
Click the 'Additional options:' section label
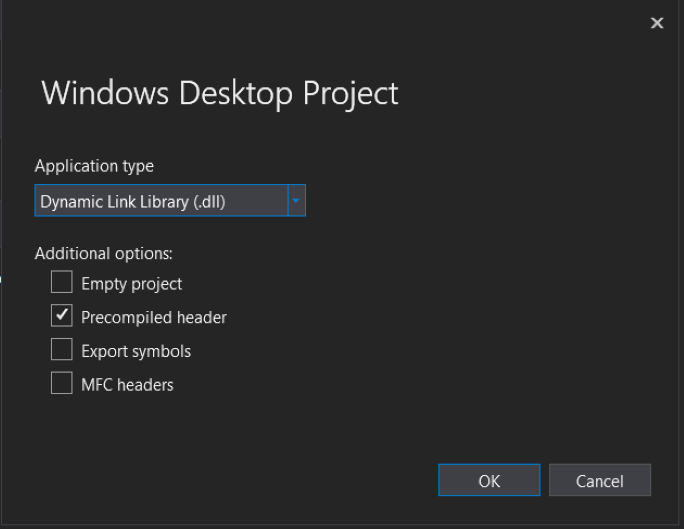coord(103,253)
